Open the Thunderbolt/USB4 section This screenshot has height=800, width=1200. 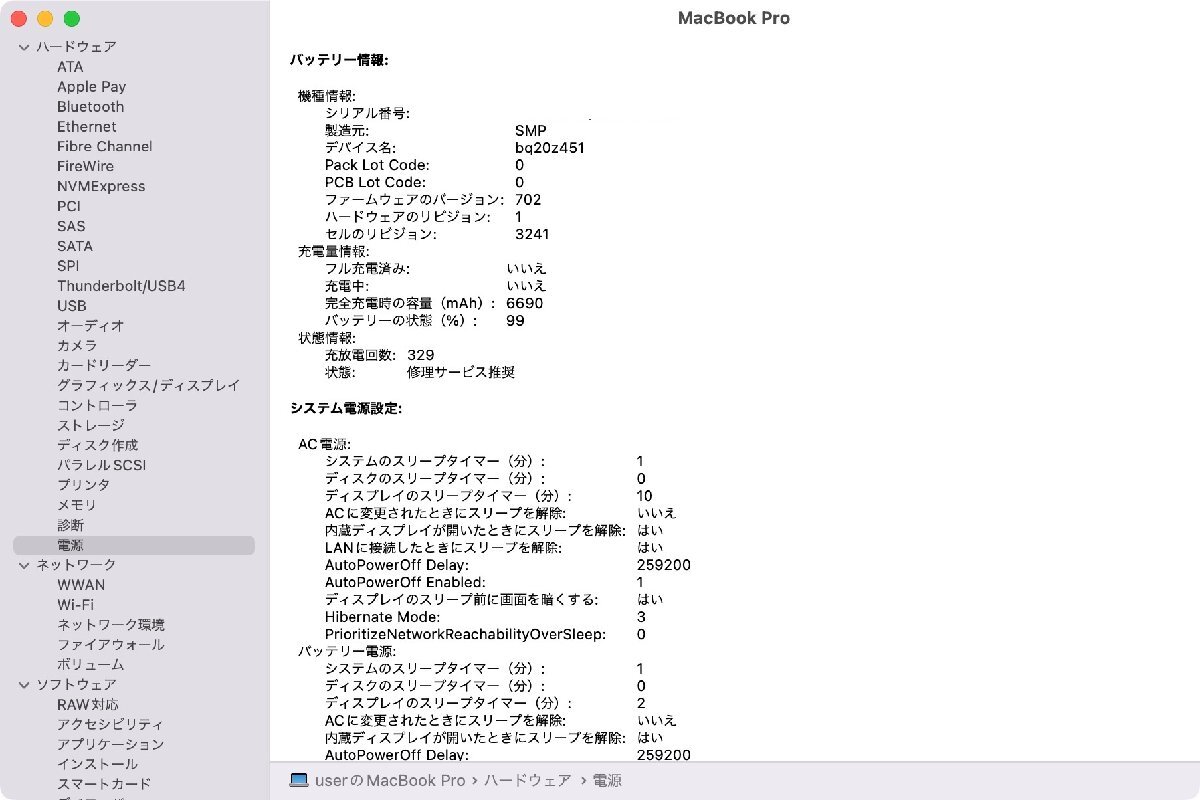[x=121, y=286]
